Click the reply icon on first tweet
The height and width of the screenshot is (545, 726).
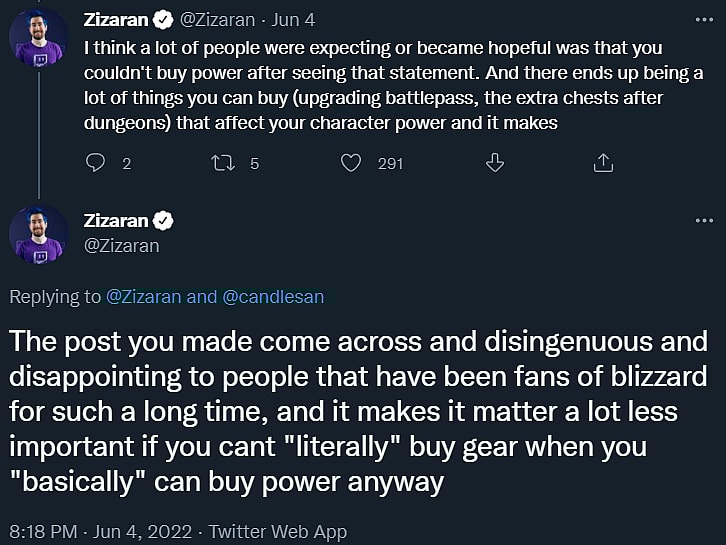point(96,162)
